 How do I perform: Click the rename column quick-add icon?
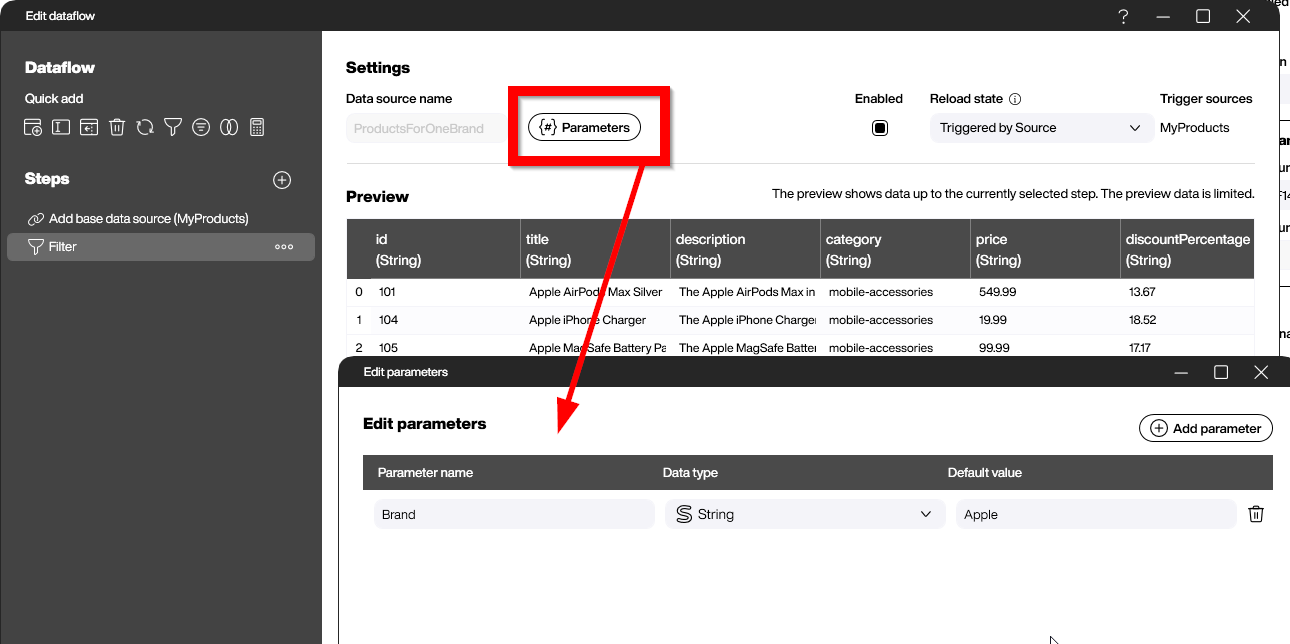click(x=61, y=127)
